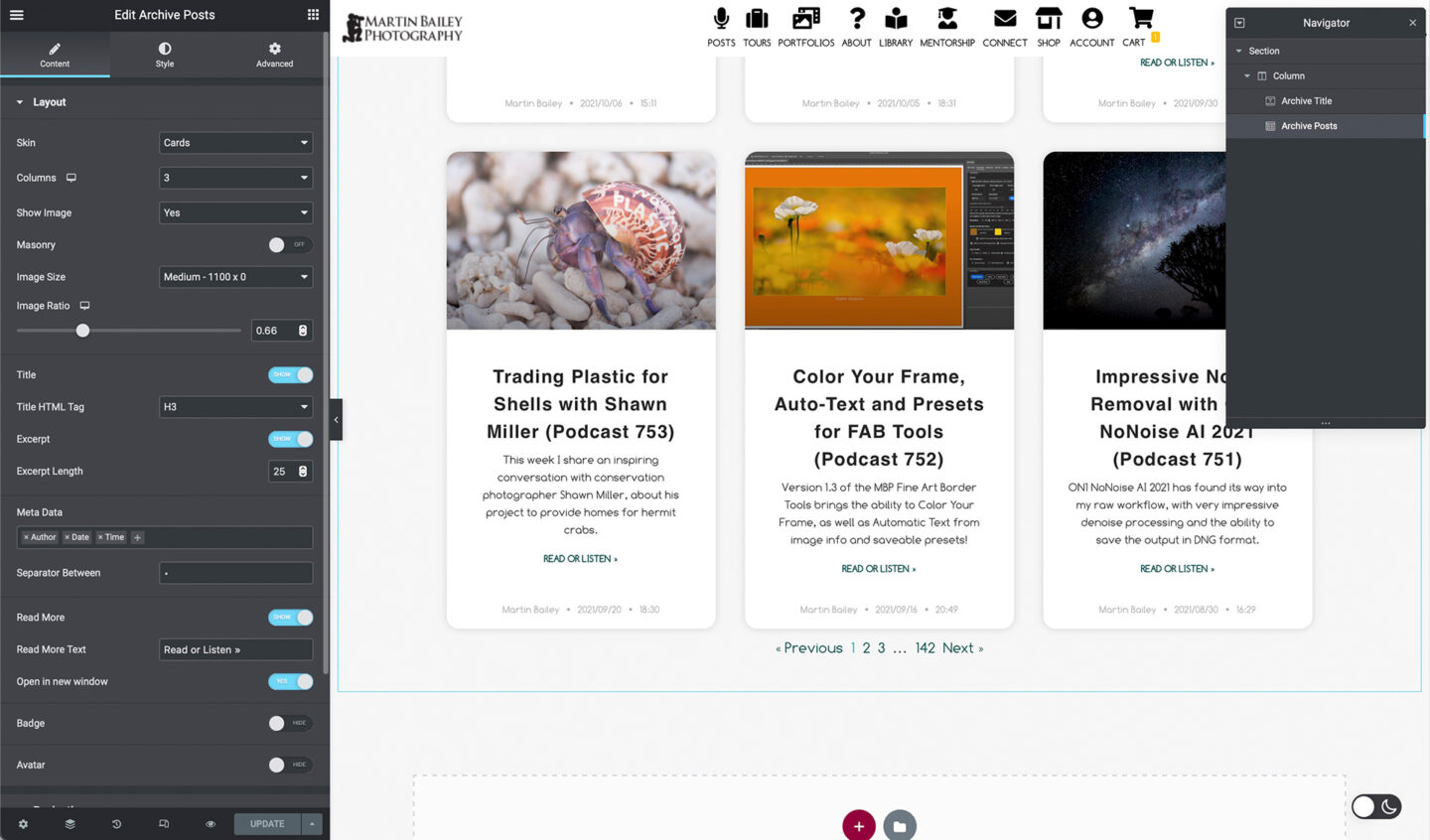Click the Read More Text input field
The width and height of the screenshot is (1430, 840).
[235, 650]
